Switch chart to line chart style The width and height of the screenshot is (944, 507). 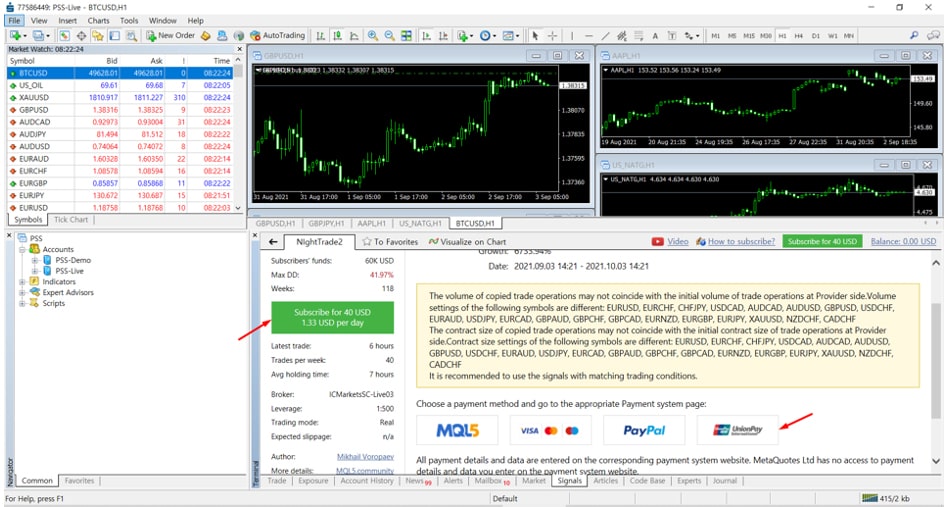point(354,36)
